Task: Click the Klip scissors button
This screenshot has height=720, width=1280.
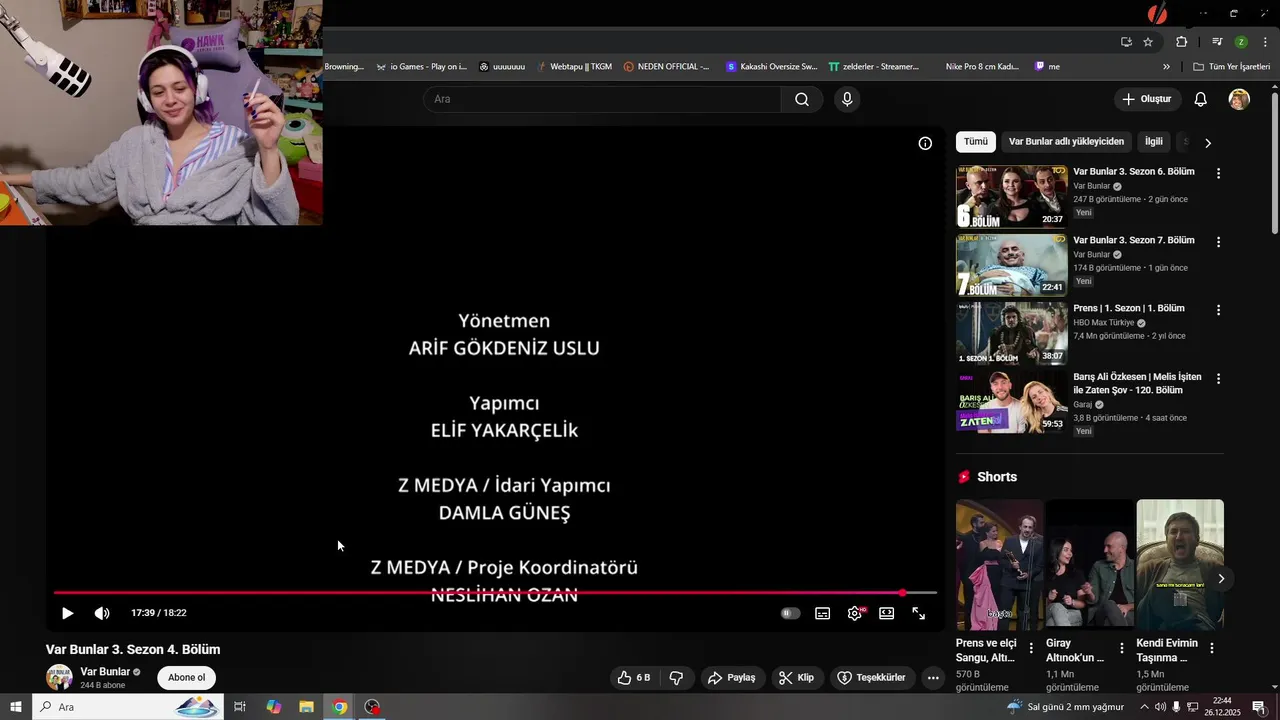Action: pyautogui.click(x=796, y=678)
